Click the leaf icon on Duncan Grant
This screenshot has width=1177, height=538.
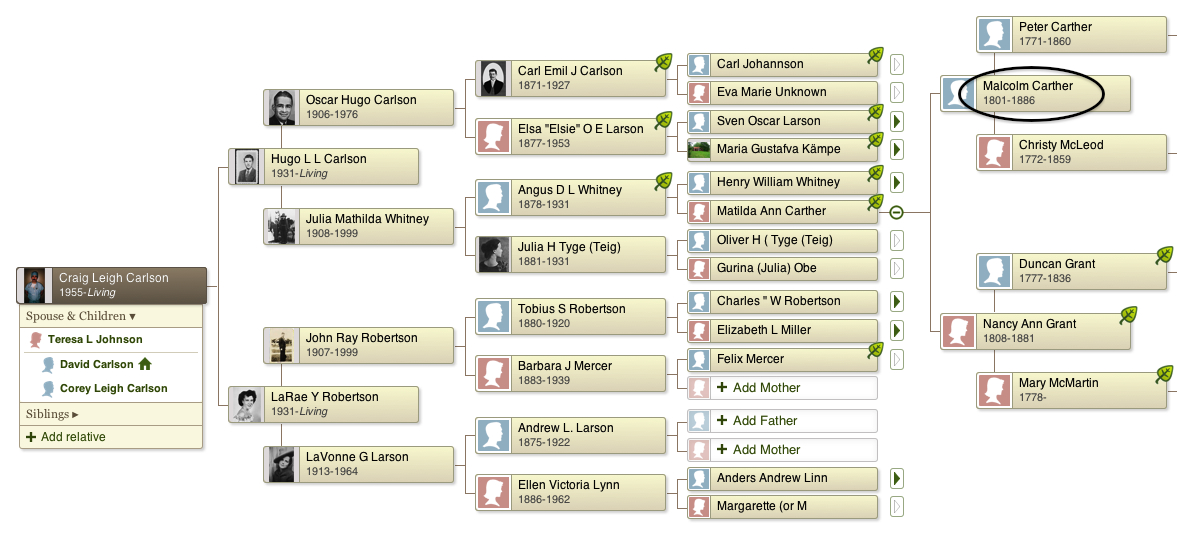(1164, 255)
